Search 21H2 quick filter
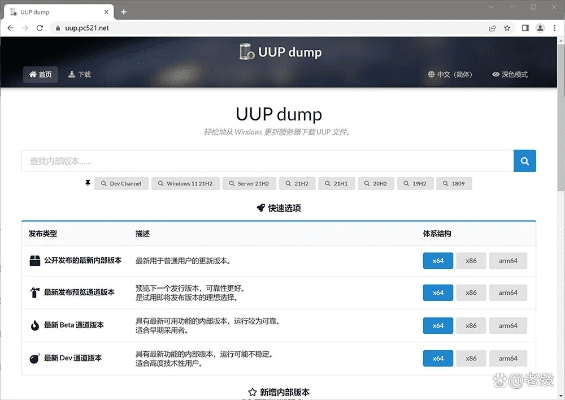 click(x=297, y=183)
